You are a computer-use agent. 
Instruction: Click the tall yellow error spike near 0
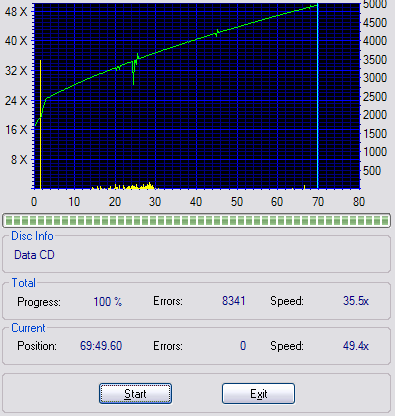pos(40,125)
